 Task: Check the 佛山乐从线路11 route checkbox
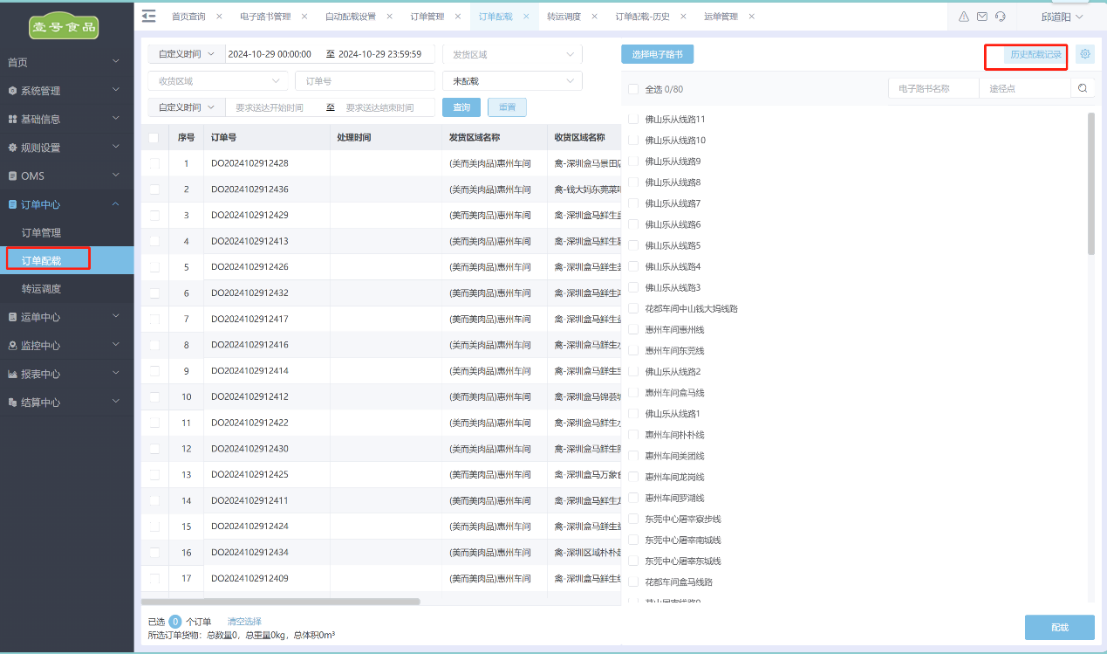click(x=633, y=119)
